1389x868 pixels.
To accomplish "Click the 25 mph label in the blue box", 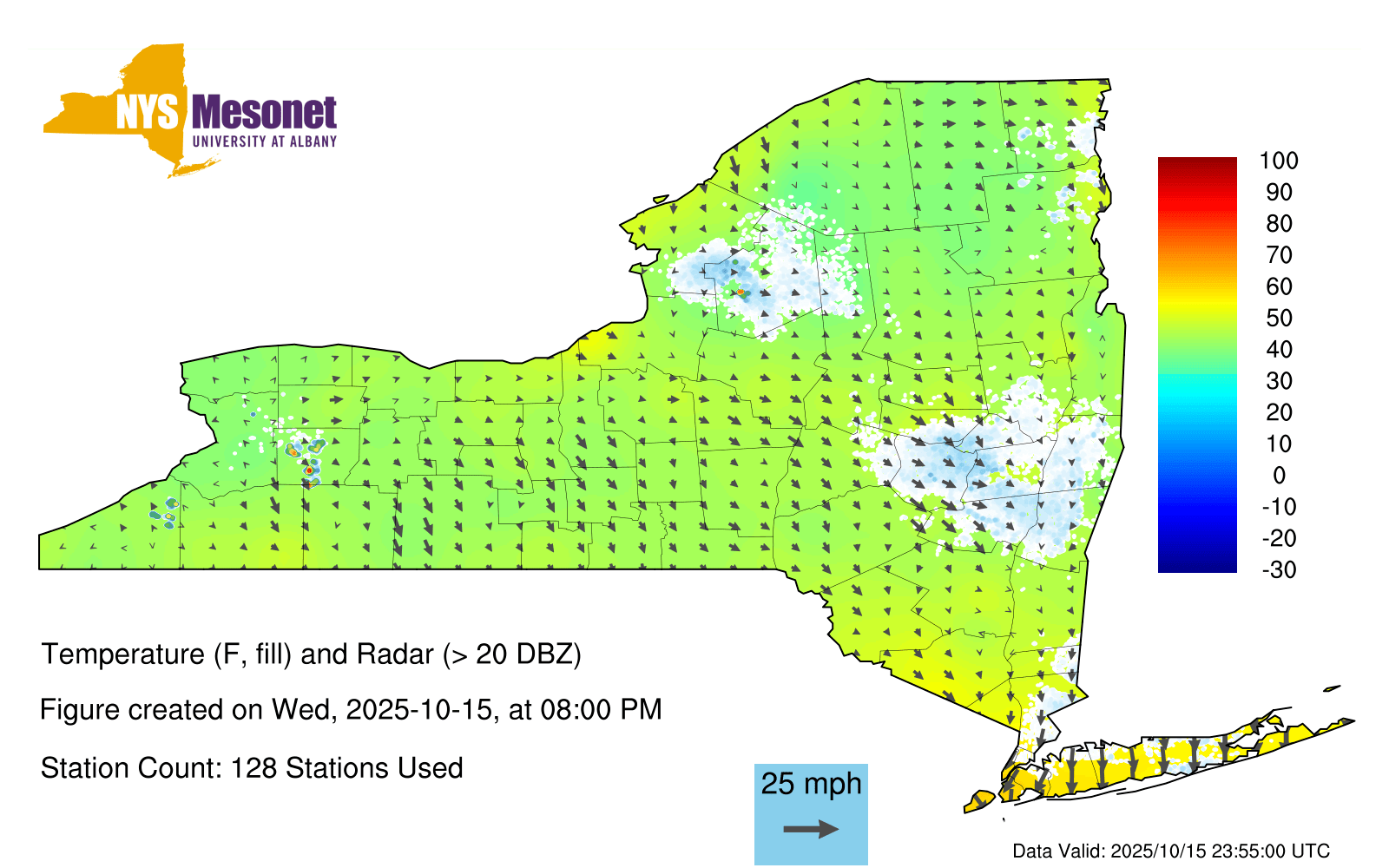I will [x=811, y=784].
